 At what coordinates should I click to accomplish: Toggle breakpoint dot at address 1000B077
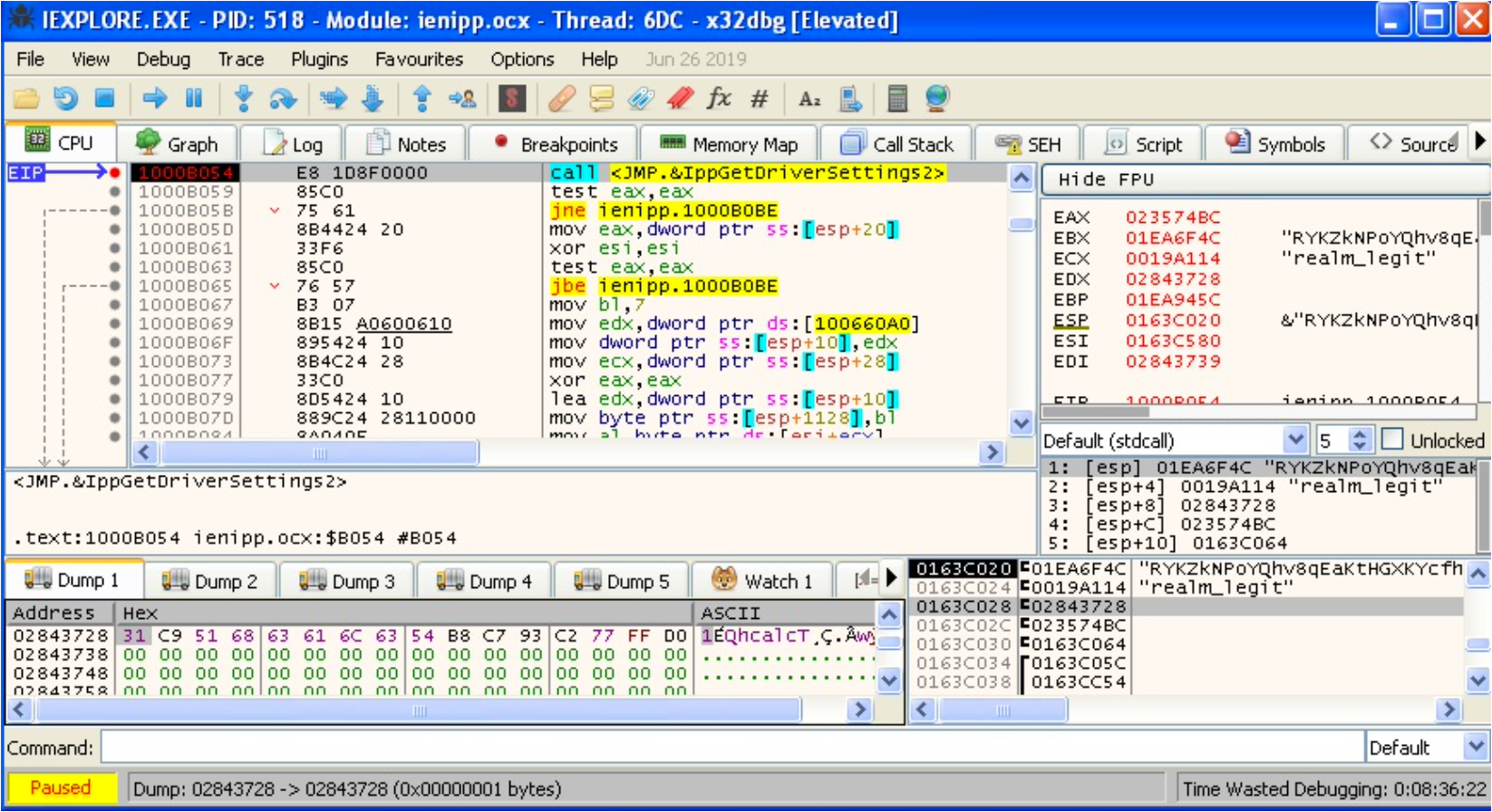[x=115, y=380]
